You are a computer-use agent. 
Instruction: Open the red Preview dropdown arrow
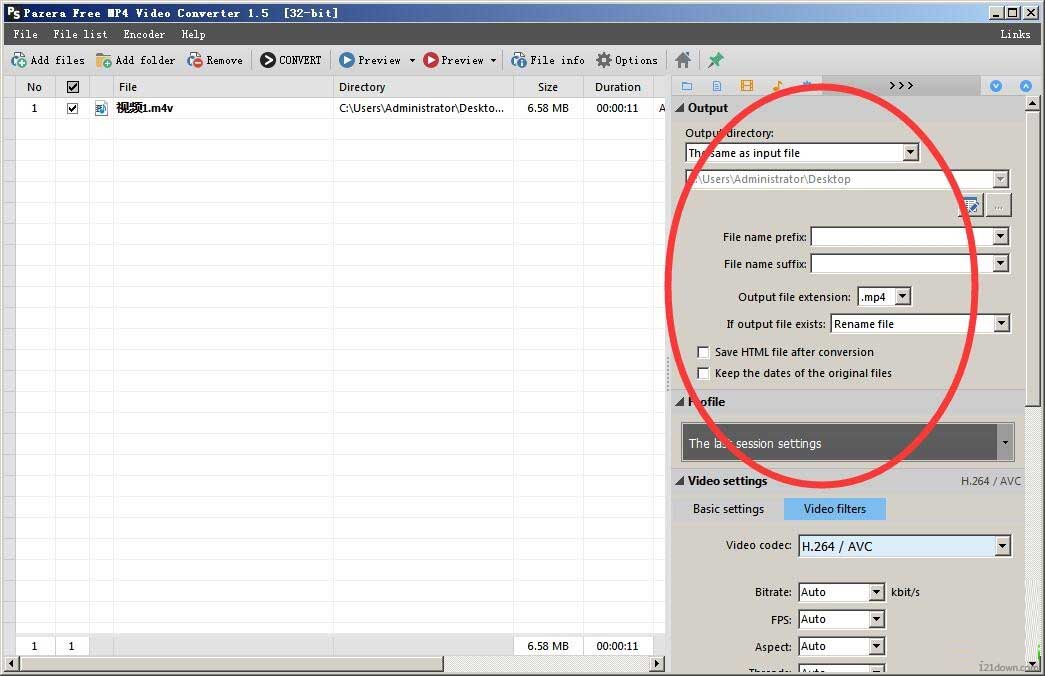(x=494, y=61)
